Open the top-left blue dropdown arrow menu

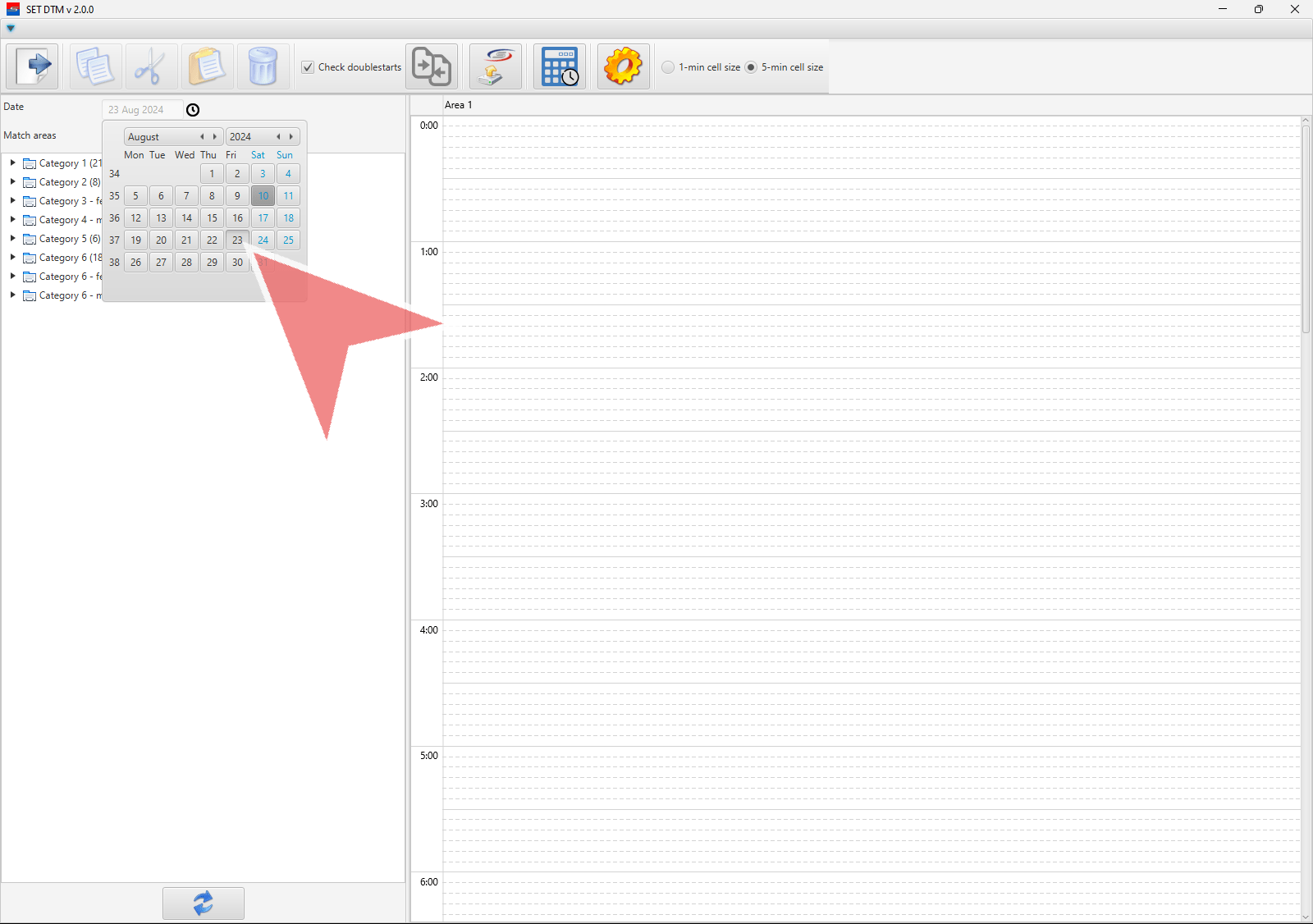(11, 28)
